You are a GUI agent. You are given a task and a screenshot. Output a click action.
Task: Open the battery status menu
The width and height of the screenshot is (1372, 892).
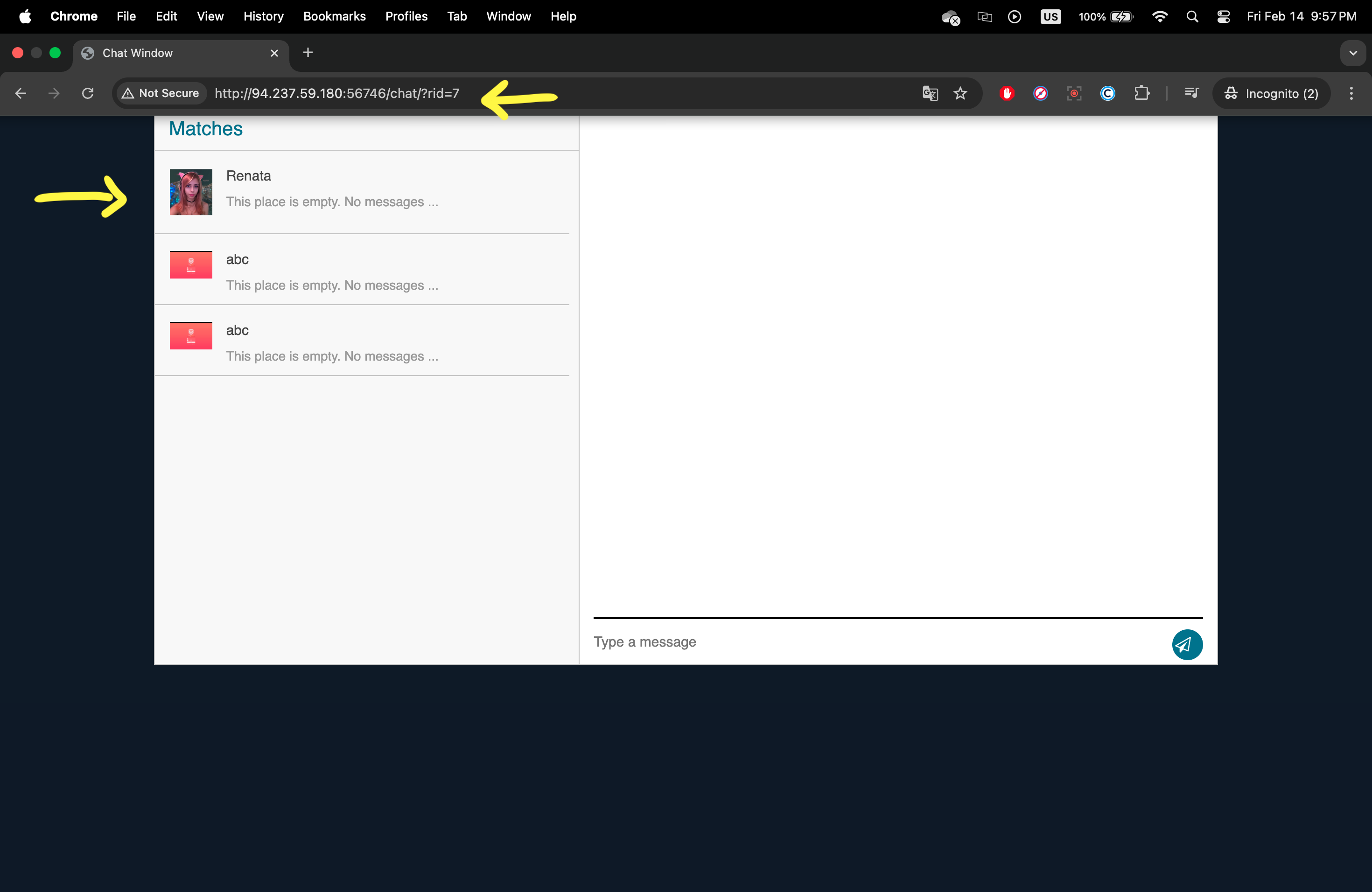[1106, 16]
